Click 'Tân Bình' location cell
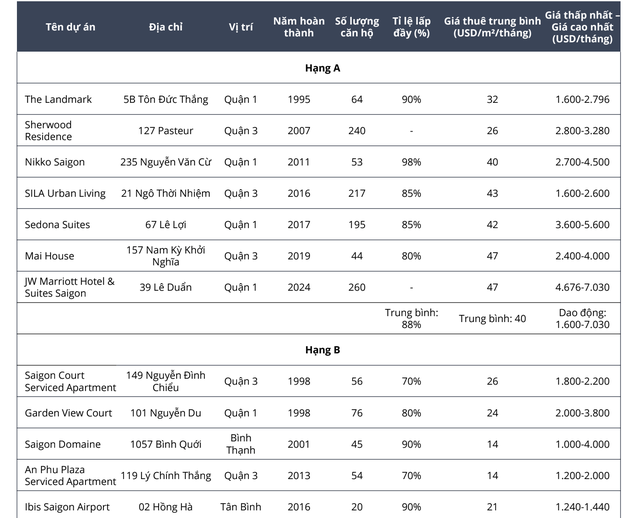The width and height of the screenshot is (640, 518). 241,507
